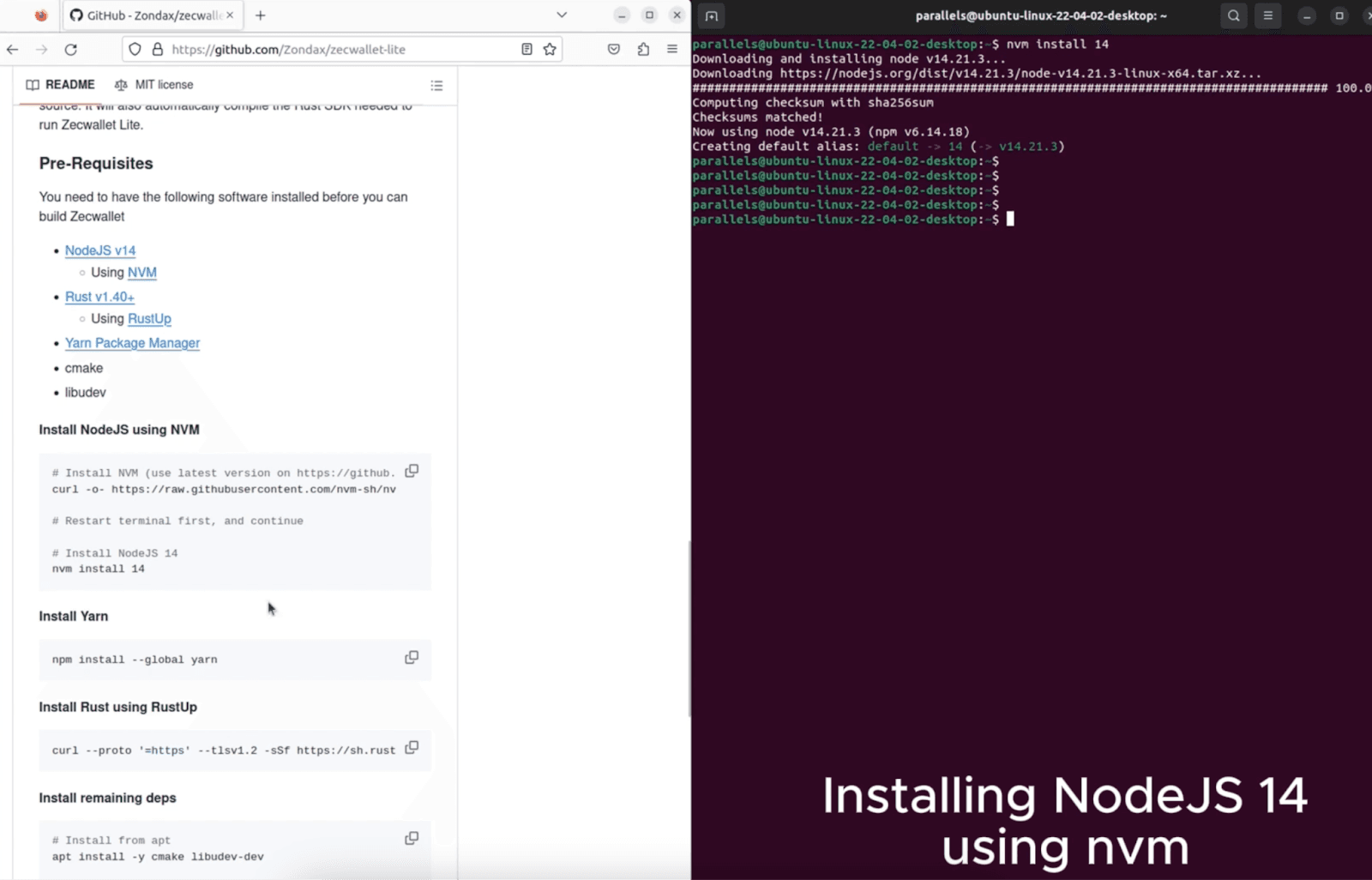Click the 'Install remaining deps' heading
The image size is (1372, 880).
pyautogui.click(x=107, y=798)
